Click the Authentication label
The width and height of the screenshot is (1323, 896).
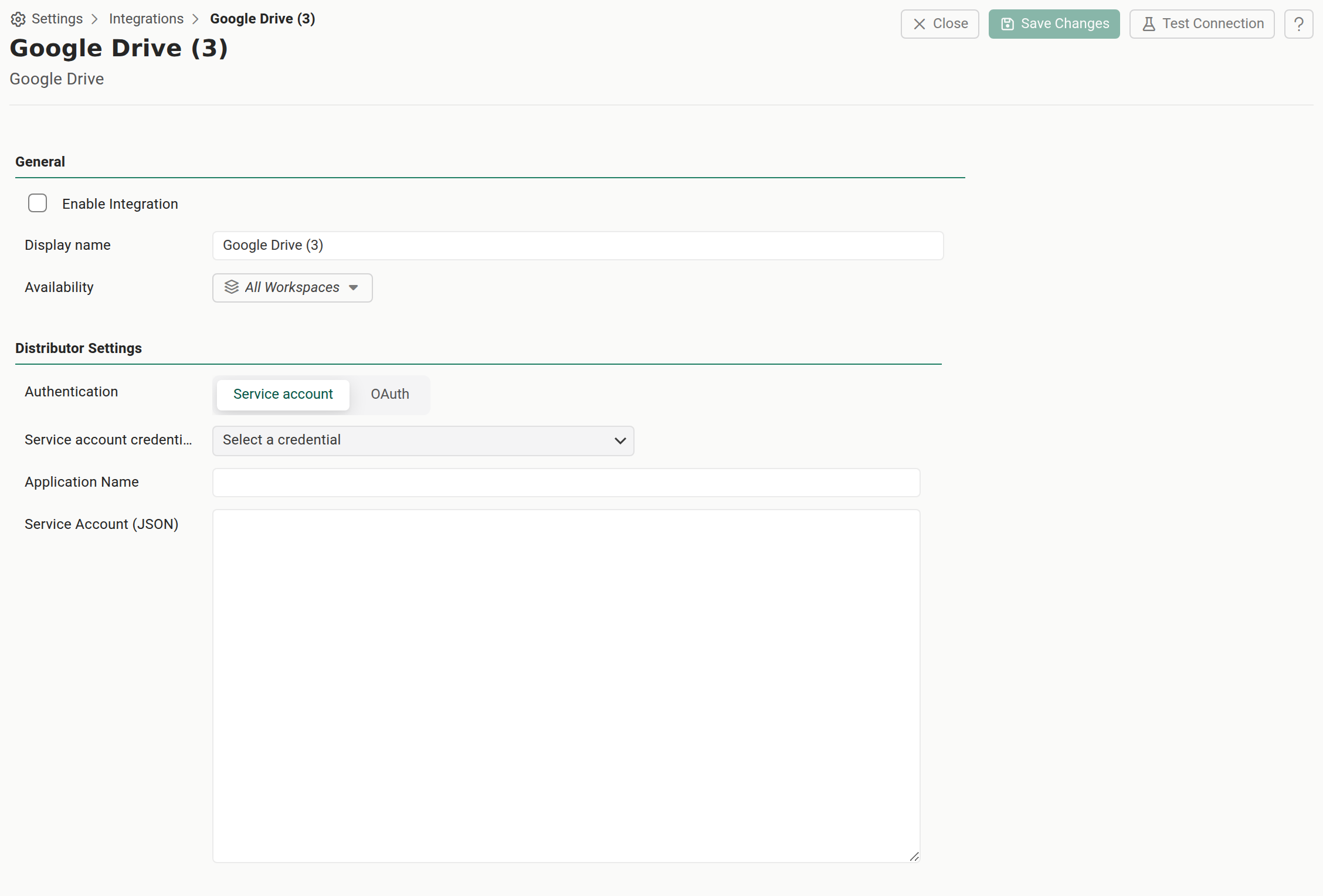pos(71,392)
